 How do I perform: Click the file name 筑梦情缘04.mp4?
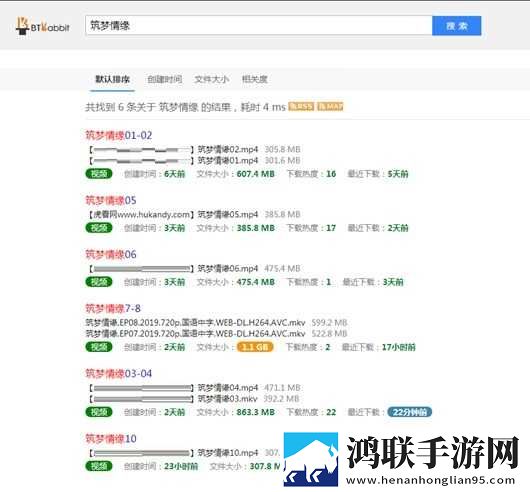[228, 387]
